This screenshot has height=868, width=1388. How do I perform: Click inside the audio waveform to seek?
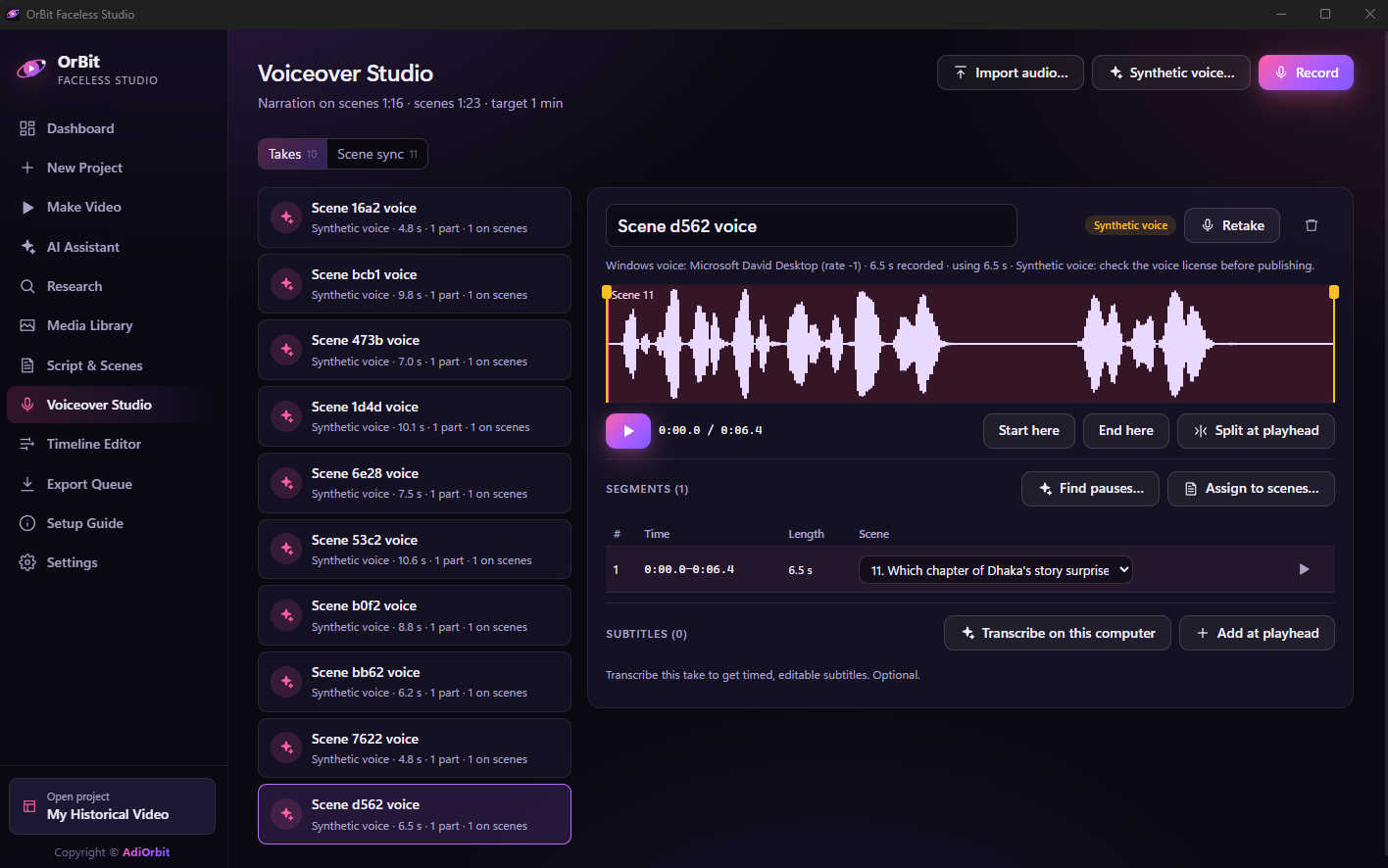pyautogui.click(x=970, y=344)
